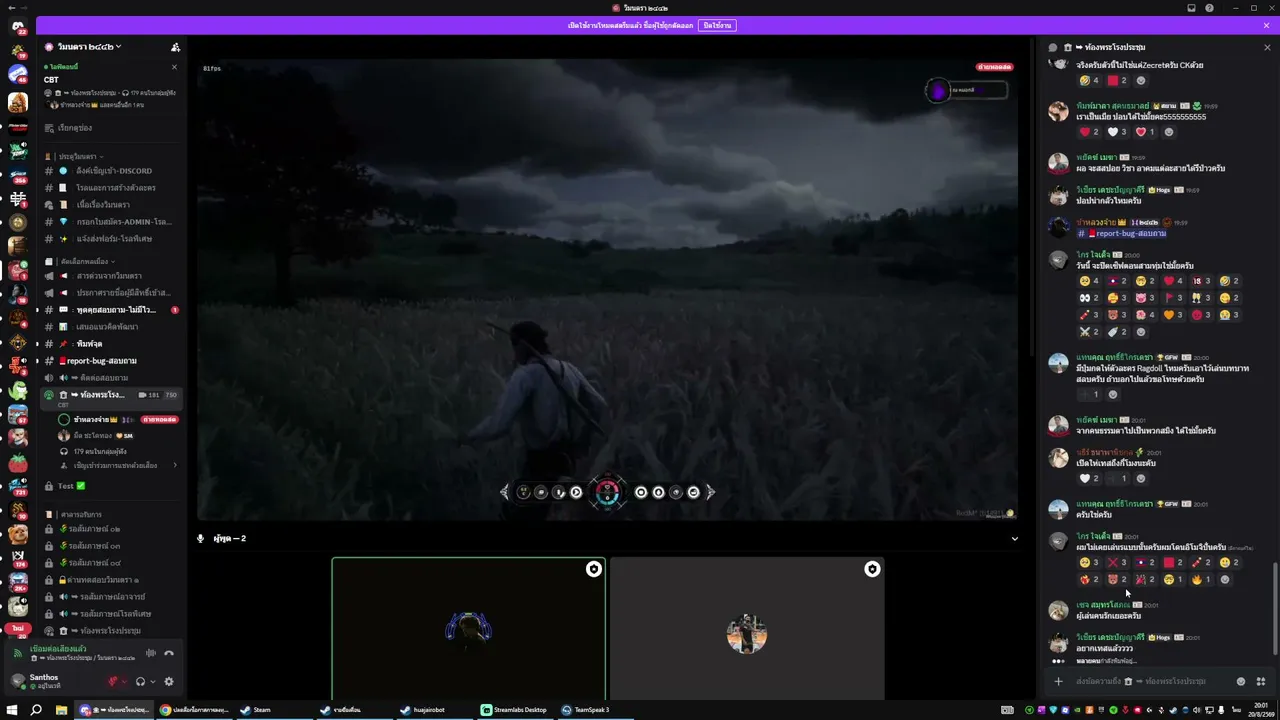Viewport: 1280px width, 720px height.
Task: Disconnect from the voice channel
Action: point(169,653)
